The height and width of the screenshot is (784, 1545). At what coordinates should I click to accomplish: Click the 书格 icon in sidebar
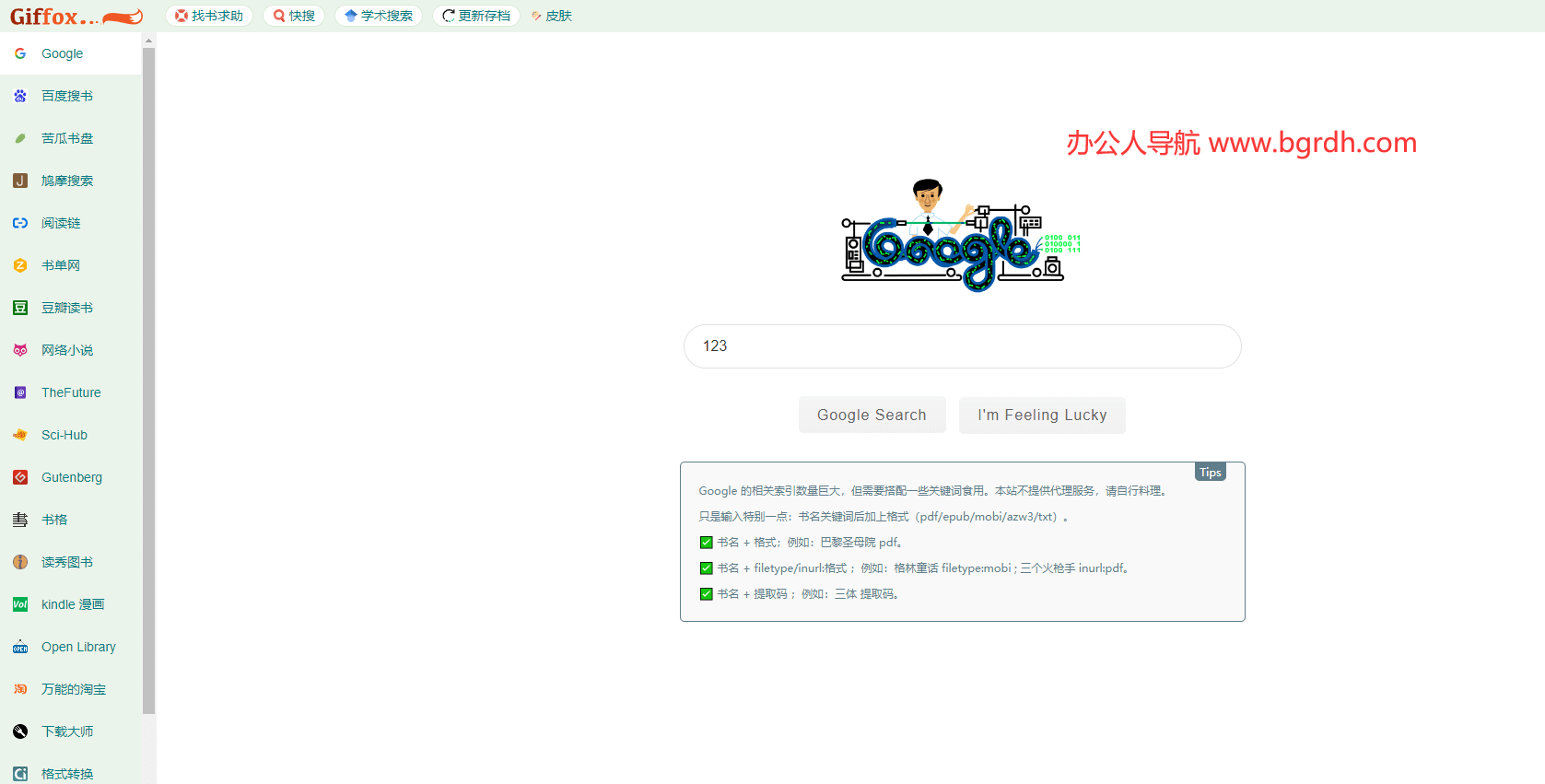[20, 520]
